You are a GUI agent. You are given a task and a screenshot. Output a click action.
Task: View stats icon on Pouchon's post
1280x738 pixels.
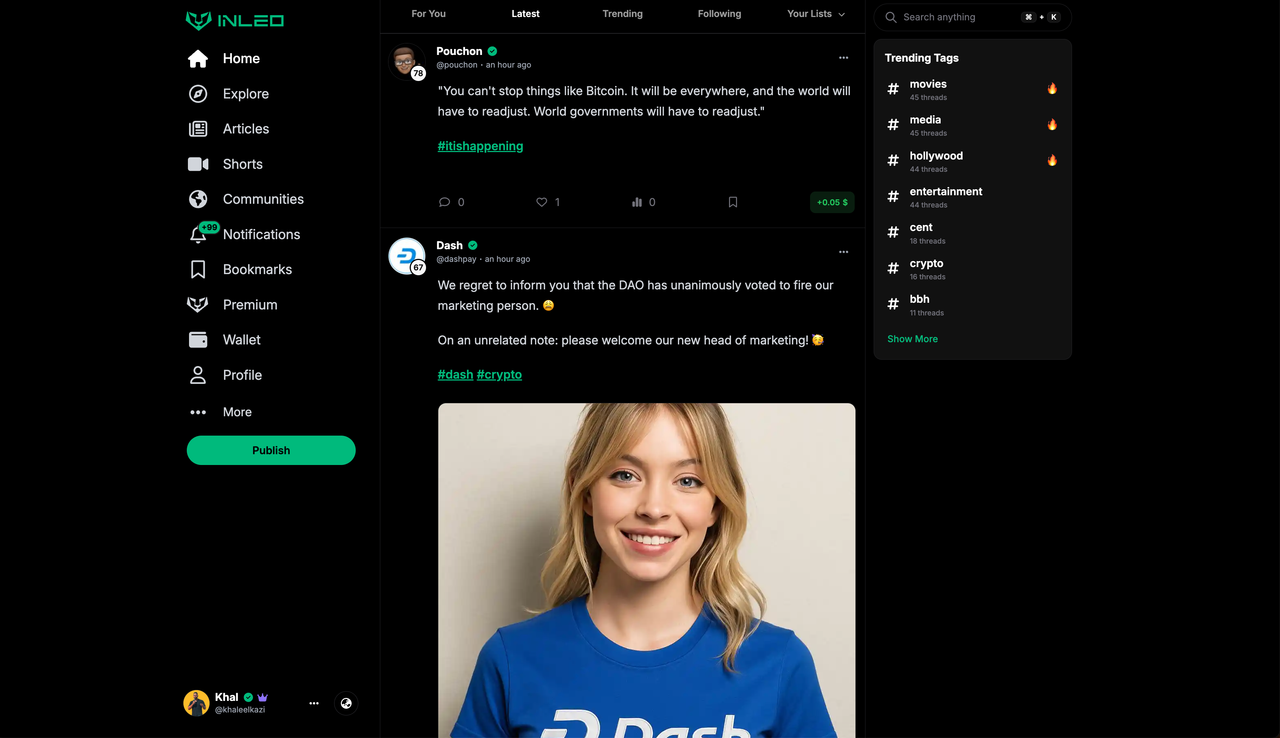click(x=637, y=202)
